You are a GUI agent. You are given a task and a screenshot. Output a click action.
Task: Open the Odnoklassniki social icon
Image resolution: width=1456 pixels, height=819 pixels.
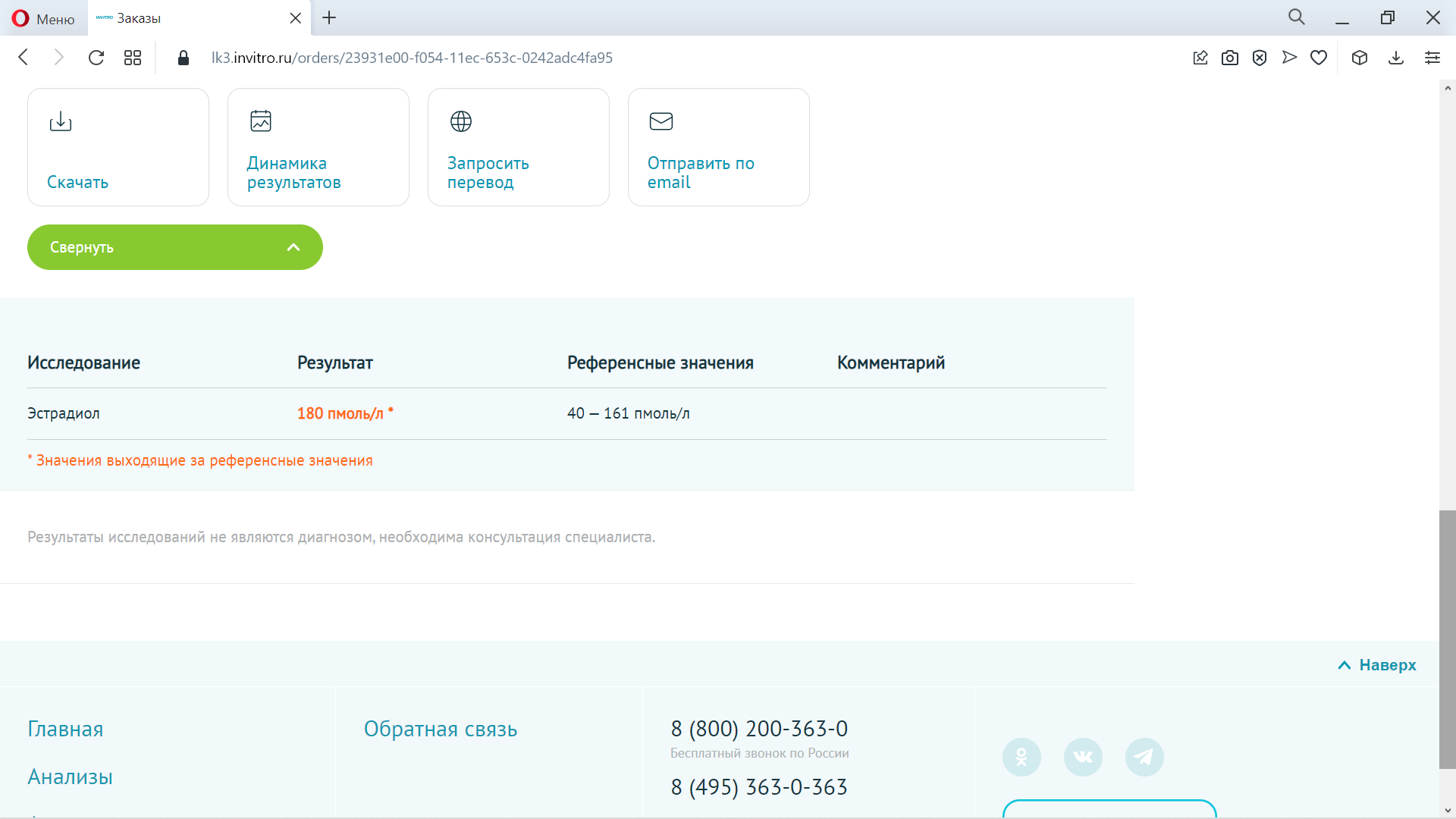click(1021, 757)
